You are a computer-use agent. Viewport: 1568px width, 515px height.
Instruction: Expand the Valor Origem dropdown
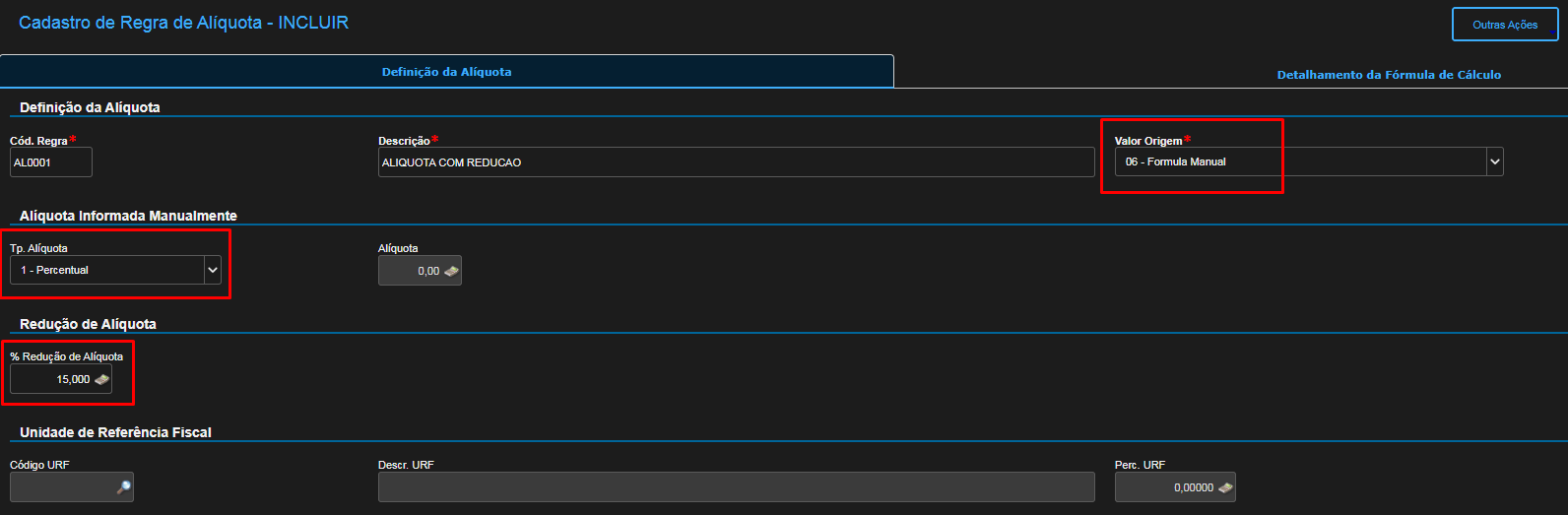click(1494, 161)
